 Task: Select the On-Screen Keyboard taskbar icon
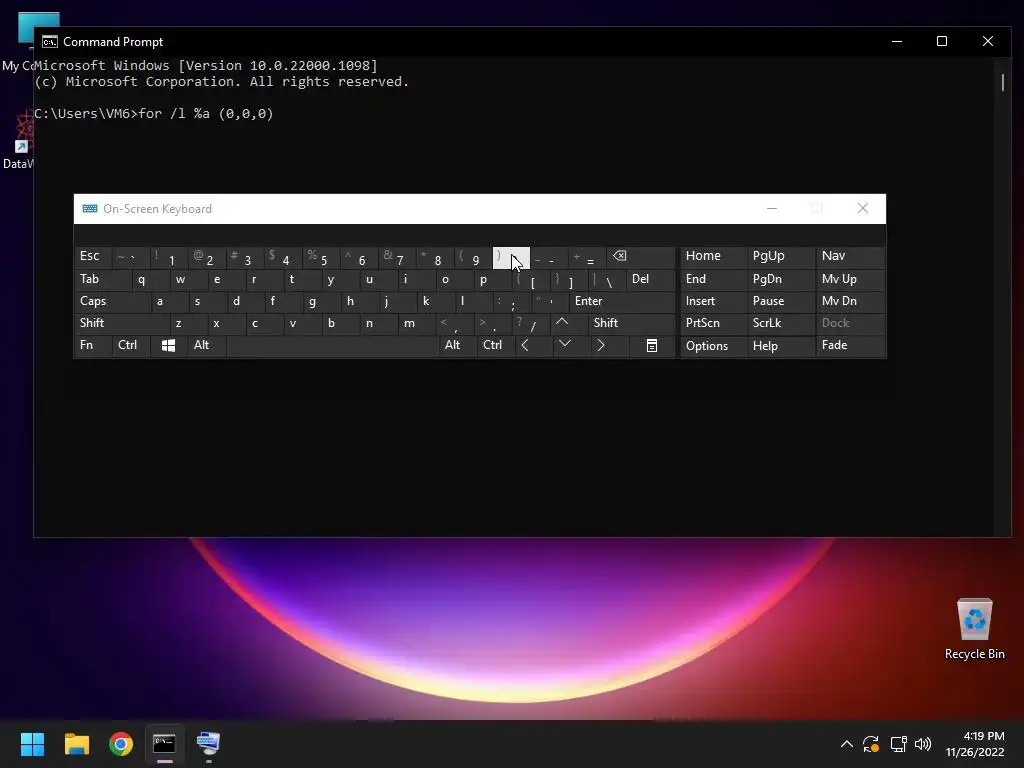tap(208, 744)
